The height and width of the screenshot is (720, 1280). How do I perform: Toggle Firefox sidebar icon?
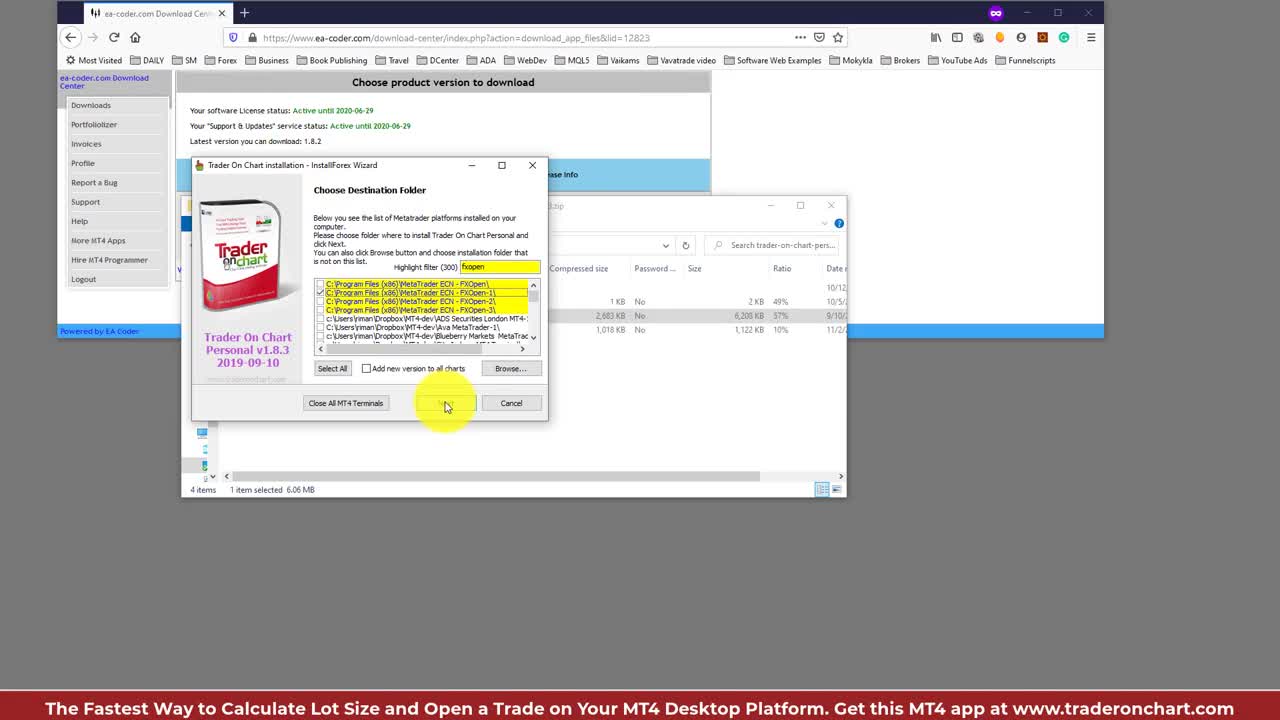pyautogui.click(x=957, y=37)
